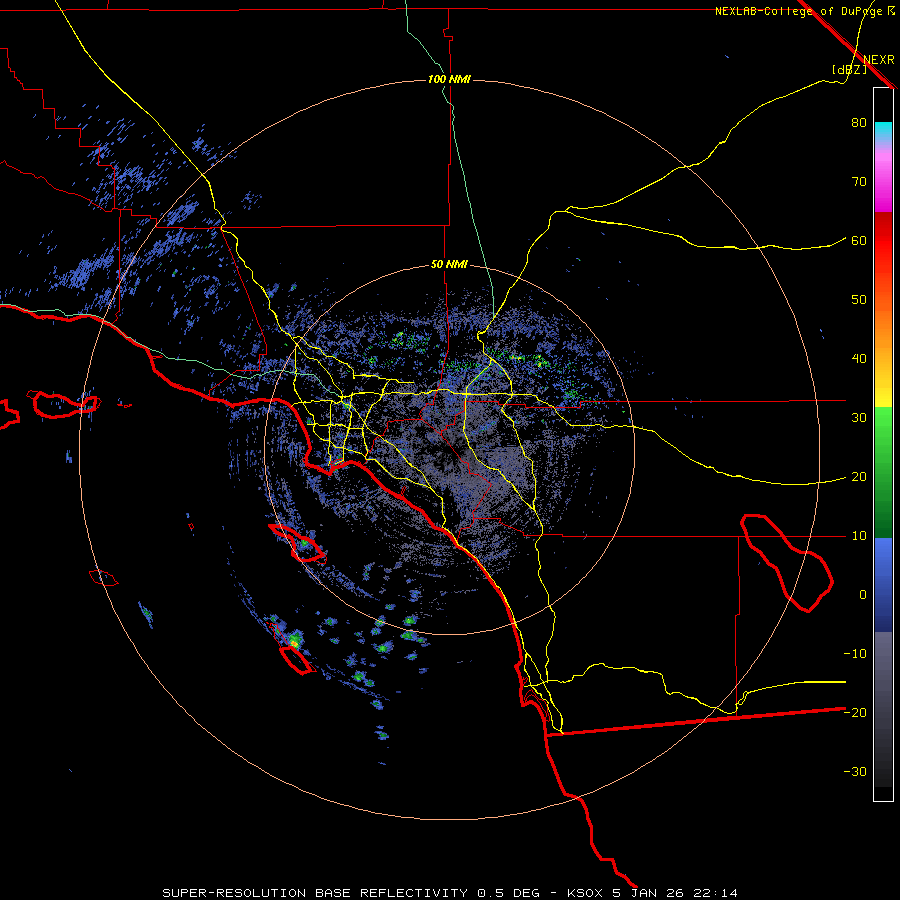Click the 20 value on the dBZ scale
The width and height of the screenshot is (900, 900).
click(859, 477)
